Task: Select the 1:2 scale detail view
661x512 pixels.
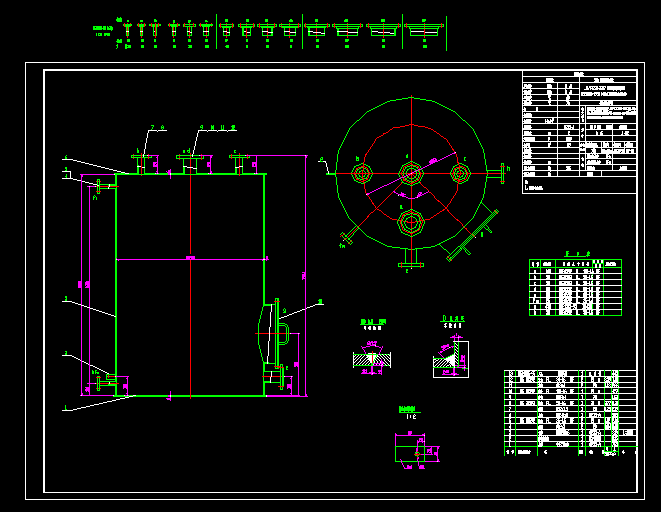Action: [417, 450]
